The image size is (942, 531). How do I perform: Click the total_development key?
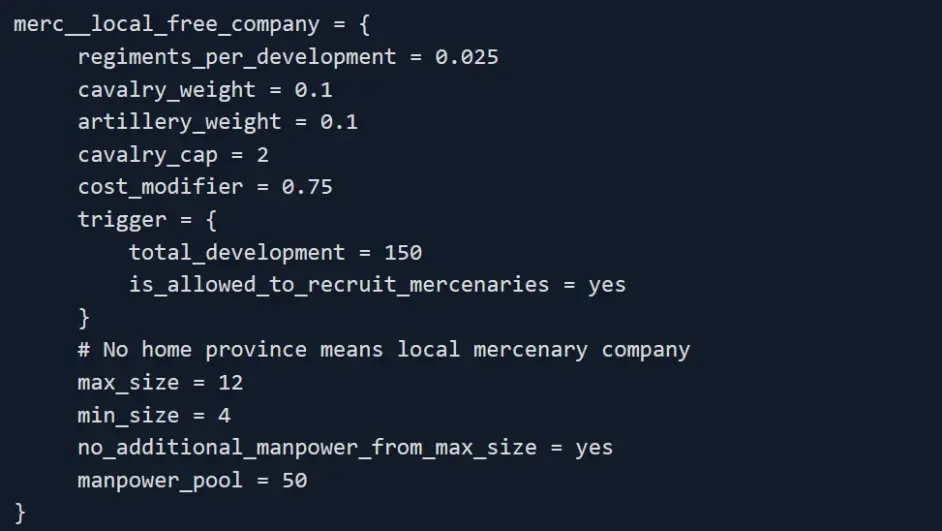(237, 252)
